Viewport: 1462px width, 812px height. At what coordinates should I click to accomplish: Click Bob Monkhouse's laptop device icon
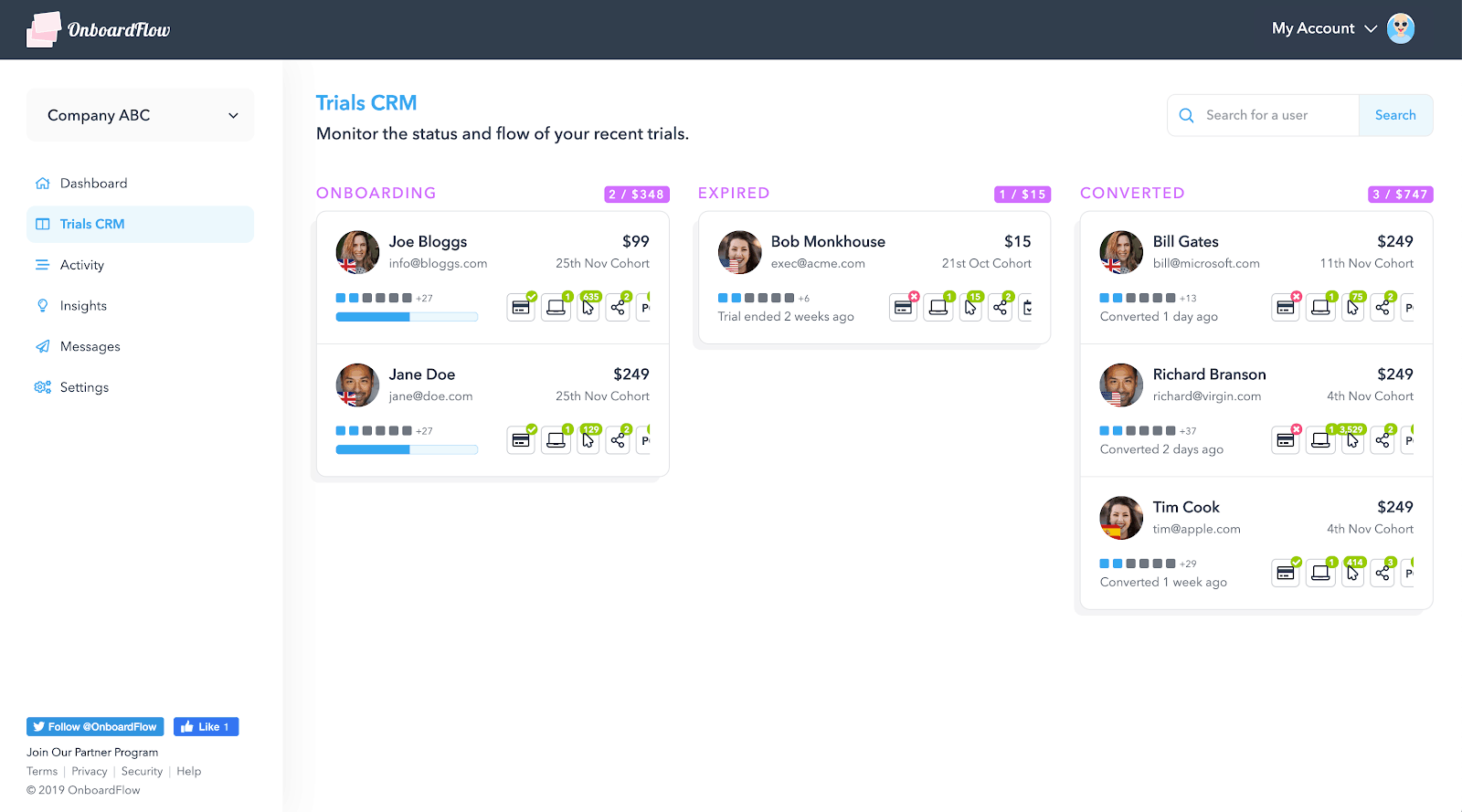tap(938, 307)
